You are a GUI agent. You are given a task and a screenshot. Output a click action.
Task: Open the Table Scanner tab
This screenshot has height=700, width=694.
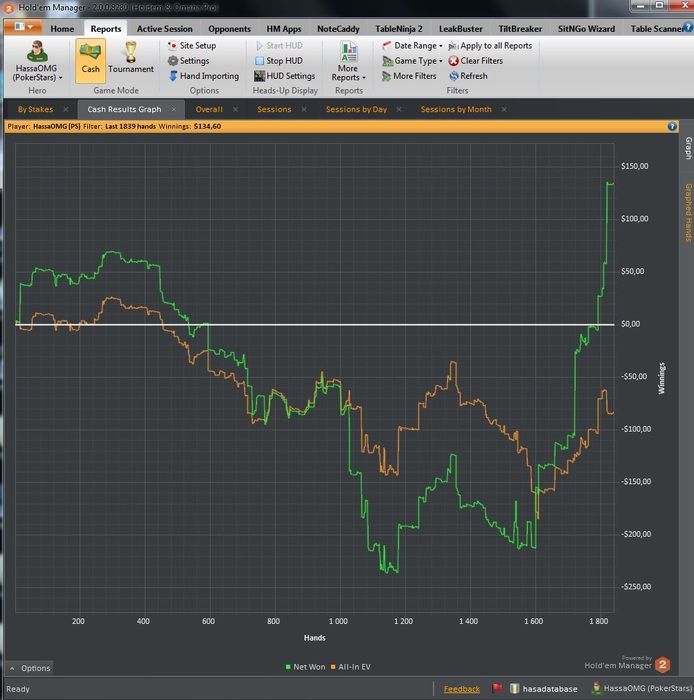pyautogui.click(x=656, y=29)
